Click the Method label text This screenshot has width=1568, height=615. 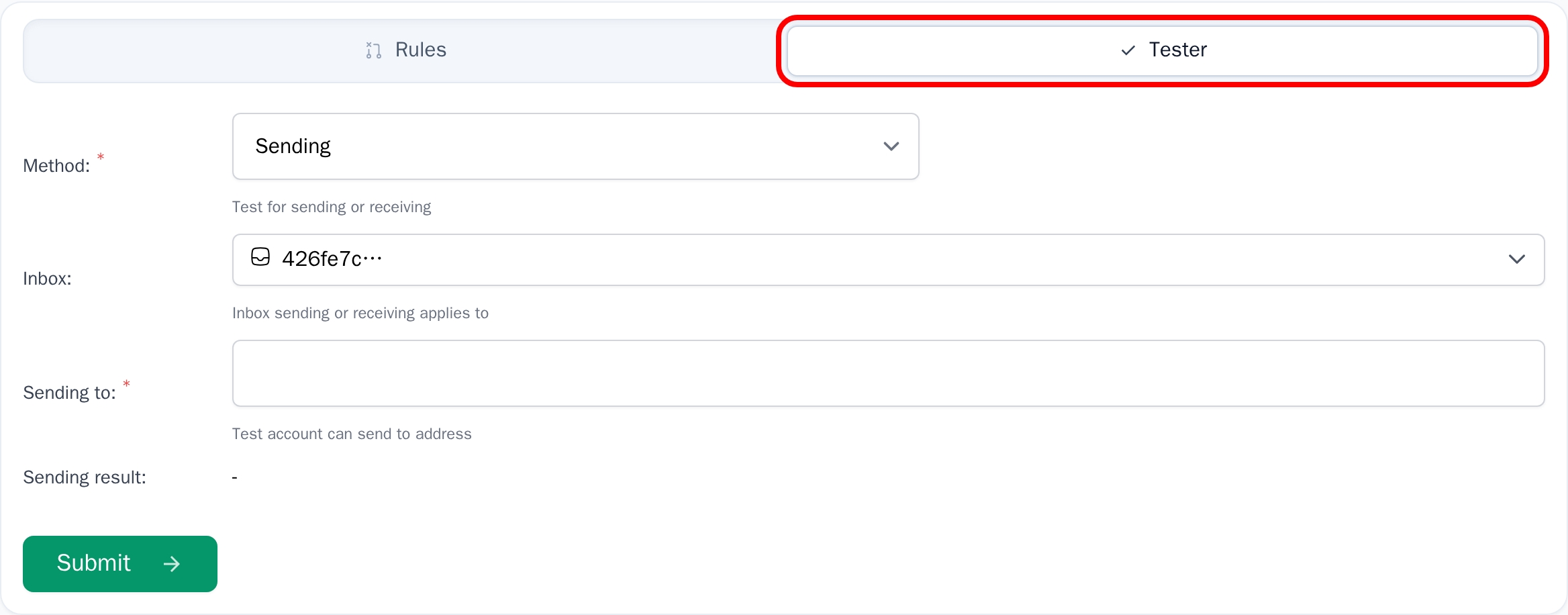[56, 165]
